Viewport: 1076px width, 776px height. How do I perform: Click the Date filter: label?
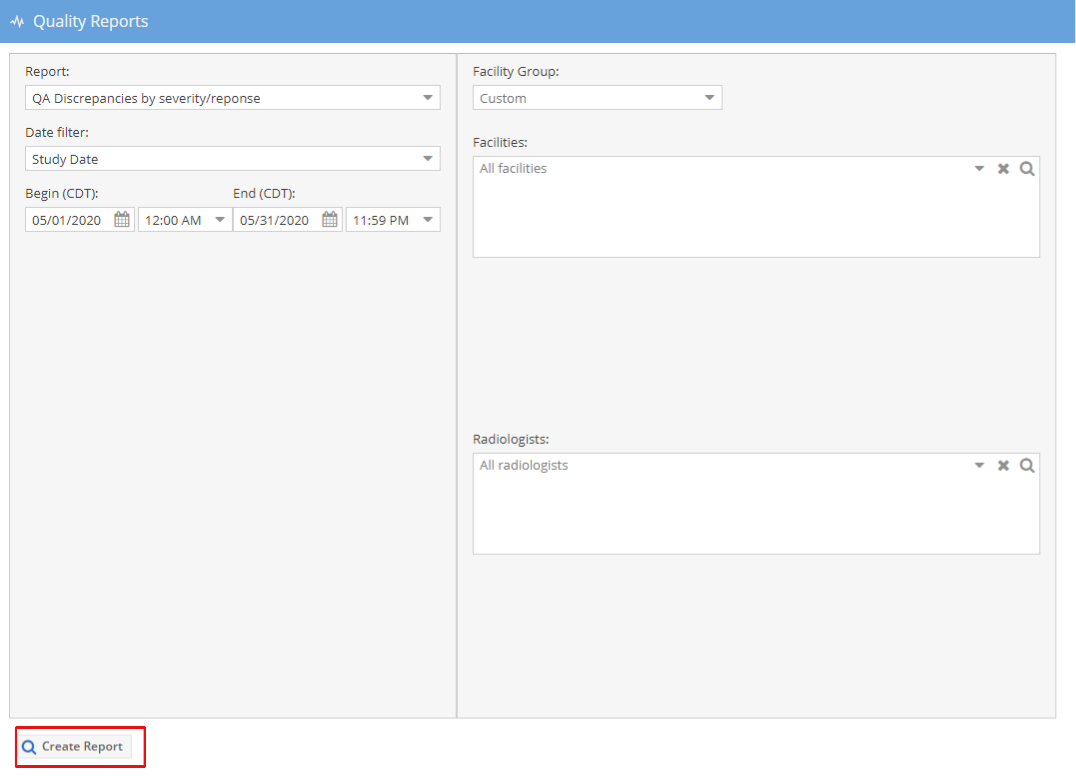pos(57,132)
